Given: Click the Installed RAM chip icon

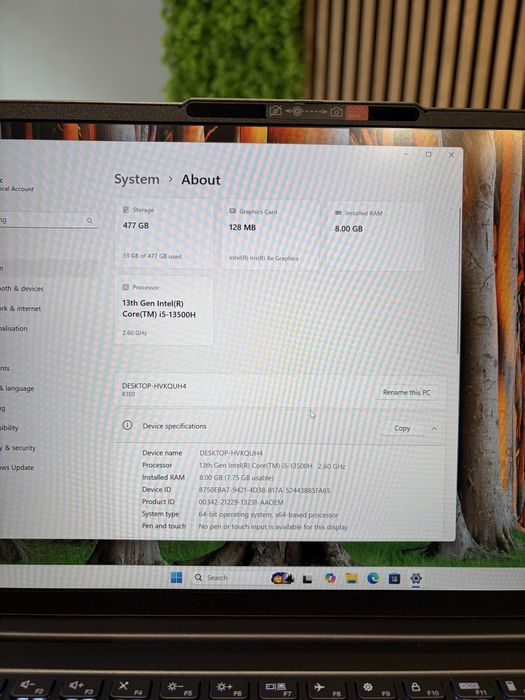Looking at the screenshot, I should tap(338, 213).
